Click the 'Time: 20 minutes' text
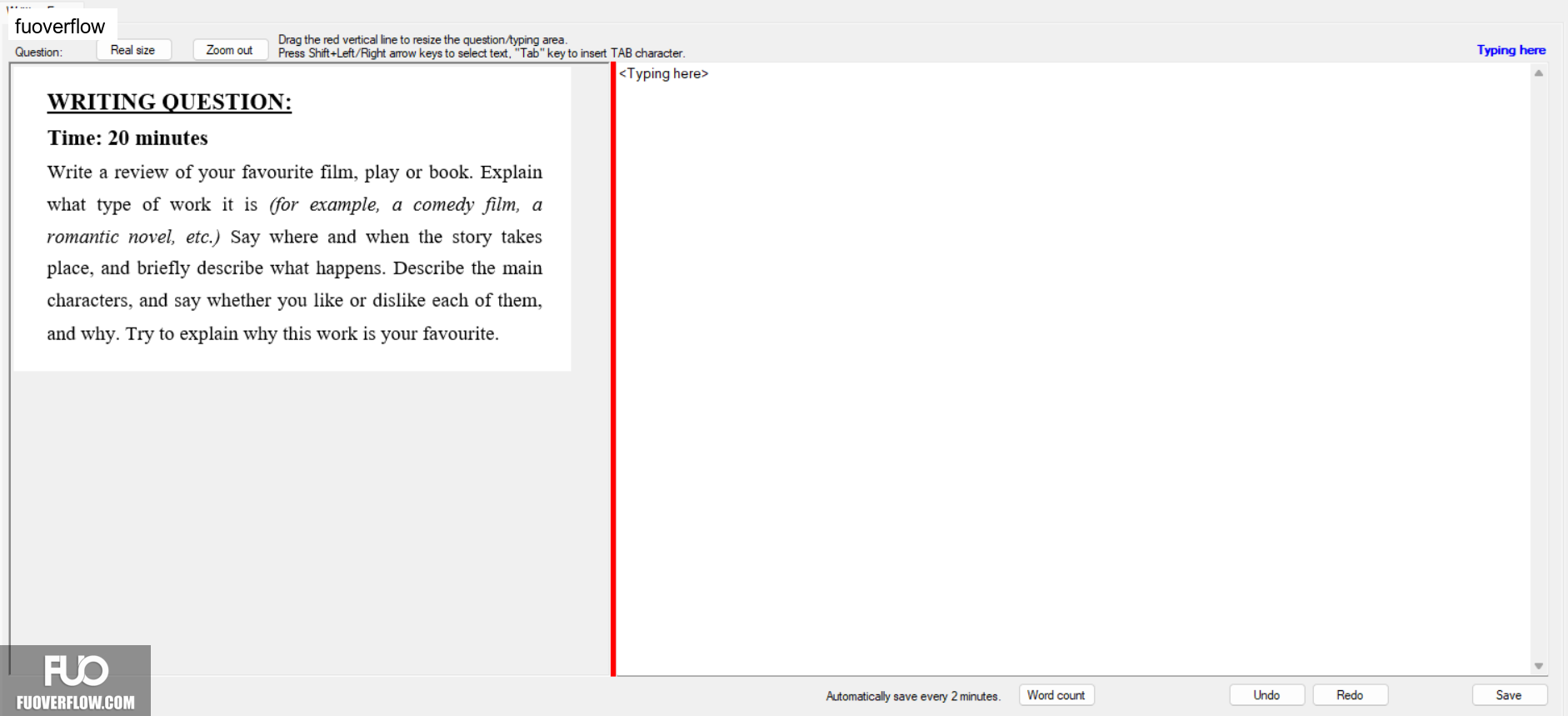This screenshot has width=1568, height=716. [127, 138]
